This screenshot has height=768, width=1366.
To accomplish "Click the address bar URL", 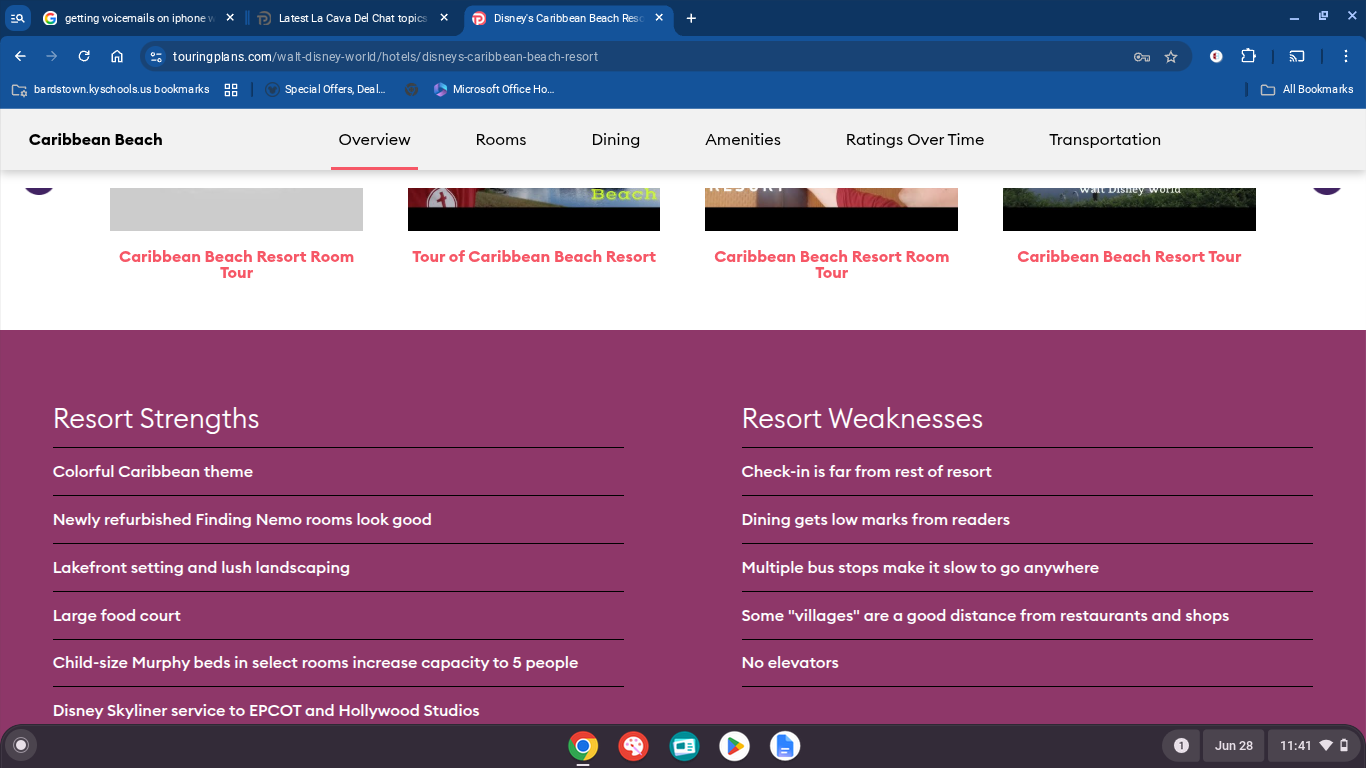I will (x=385, y=57).
